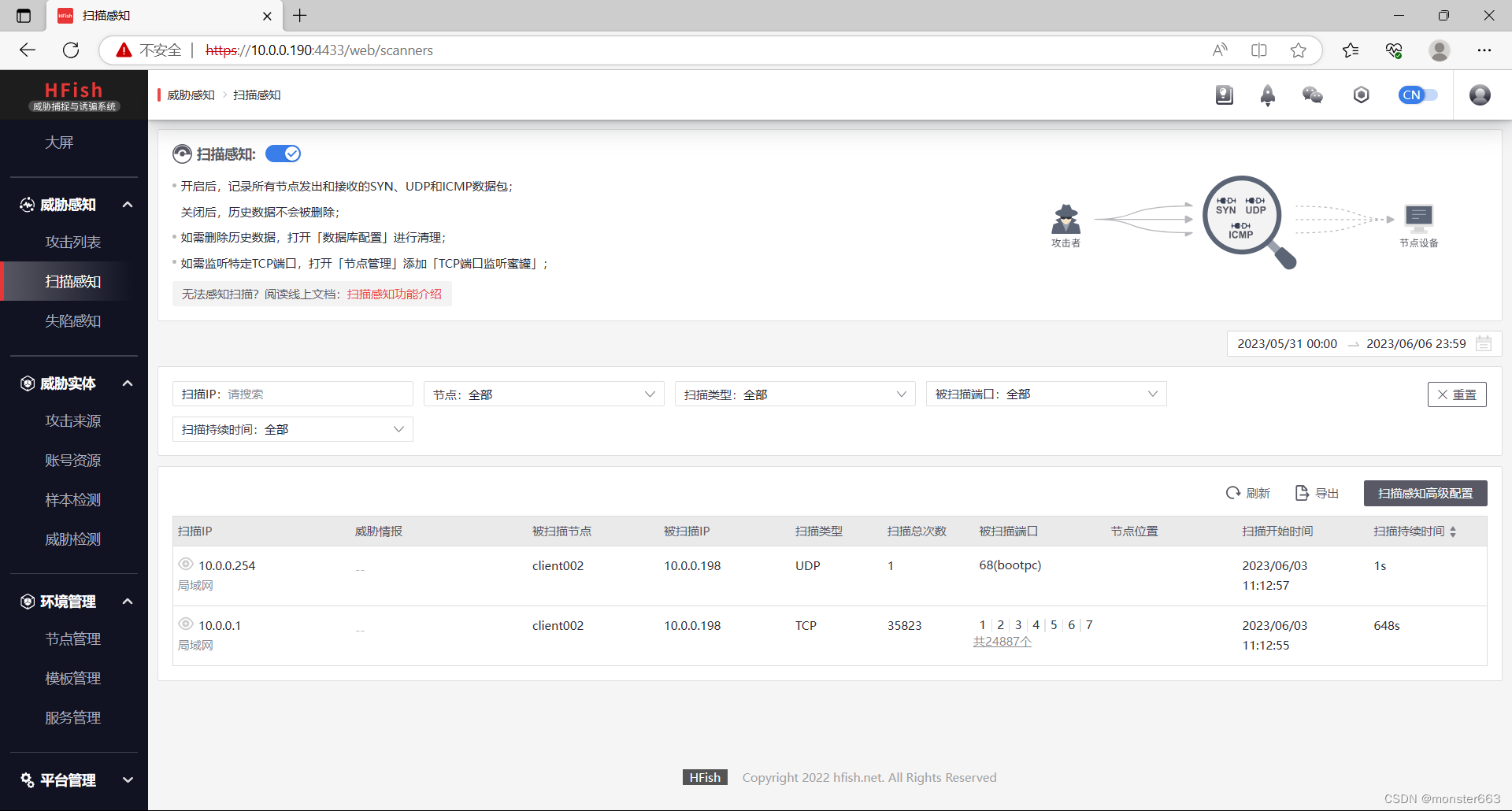The width and height of the screenshot is (1512, 811).
Task: Open the 扫描持续时间 dropdown filter
Action: pyautogui.click(x=293, y=429)
